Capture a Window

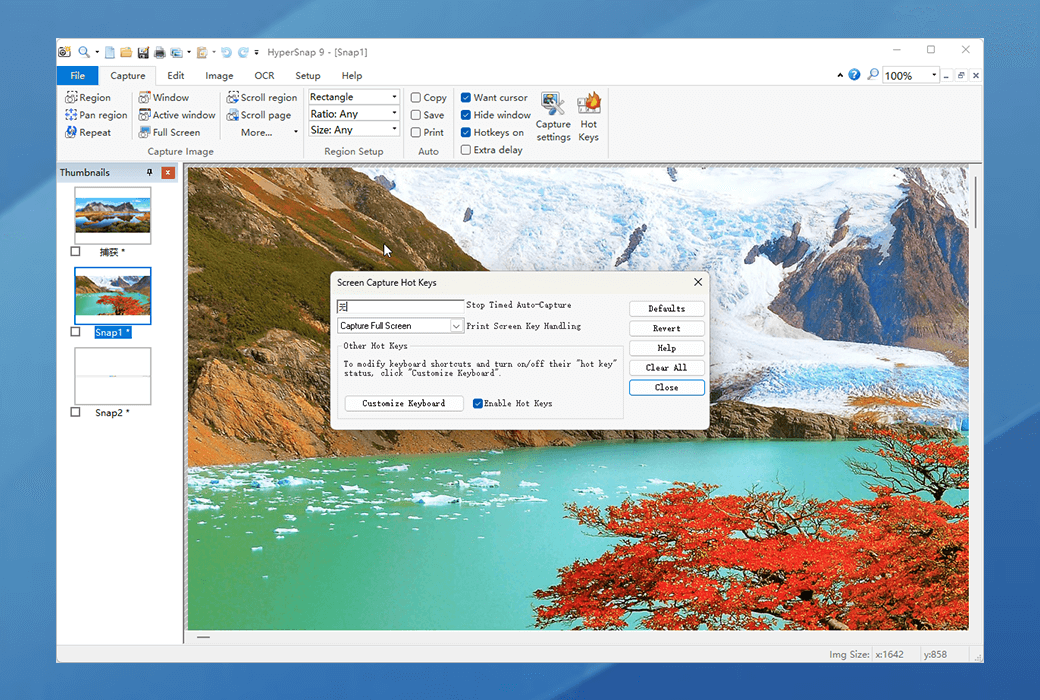(164, 98)
